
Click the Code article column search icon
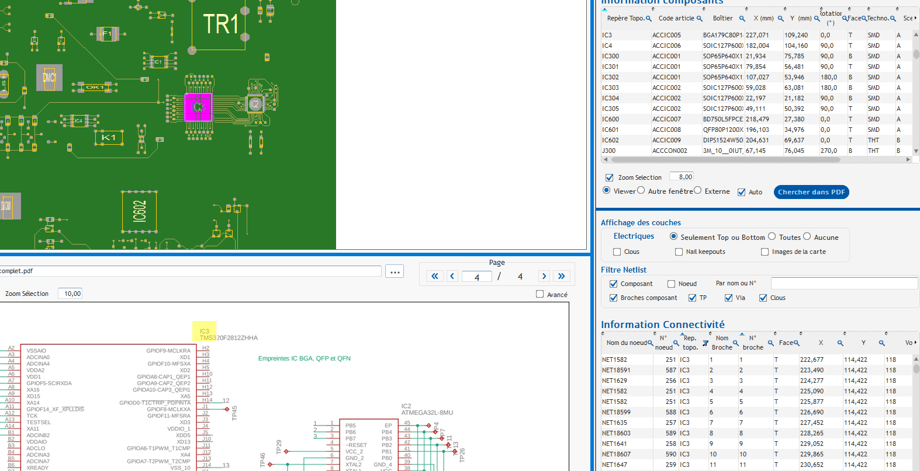pos(699,19)
